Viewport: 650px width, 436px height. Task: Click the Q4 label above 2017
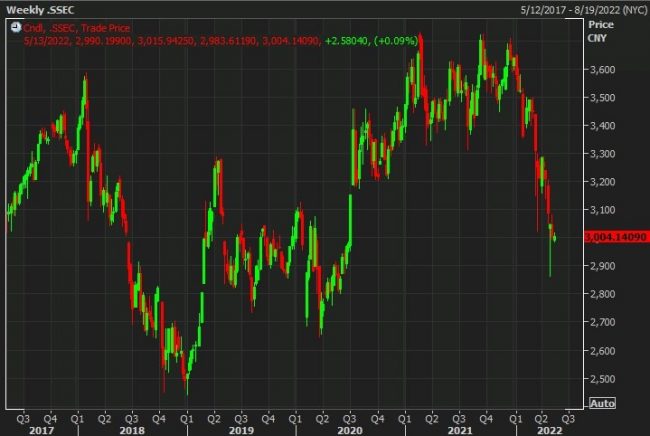coord(50,419)
